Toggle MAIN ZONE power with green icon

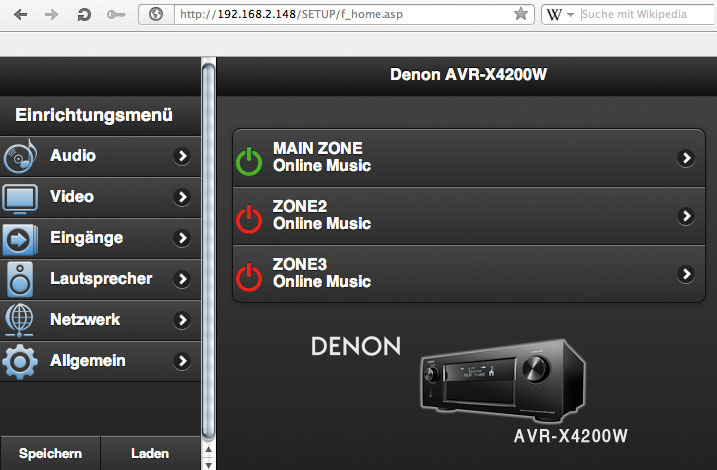(x=249, y=161)
